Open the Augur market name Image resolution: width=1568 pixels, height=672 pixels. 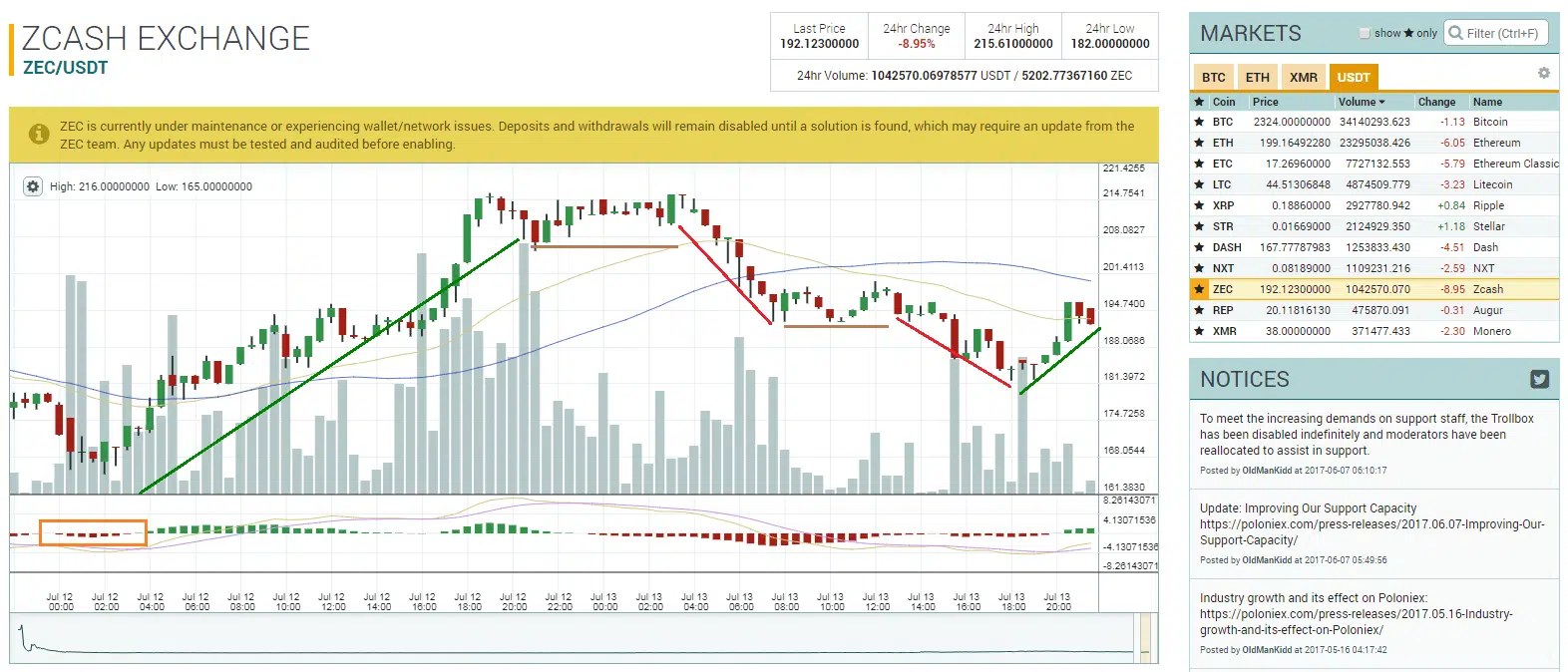tap(1488, 310)
